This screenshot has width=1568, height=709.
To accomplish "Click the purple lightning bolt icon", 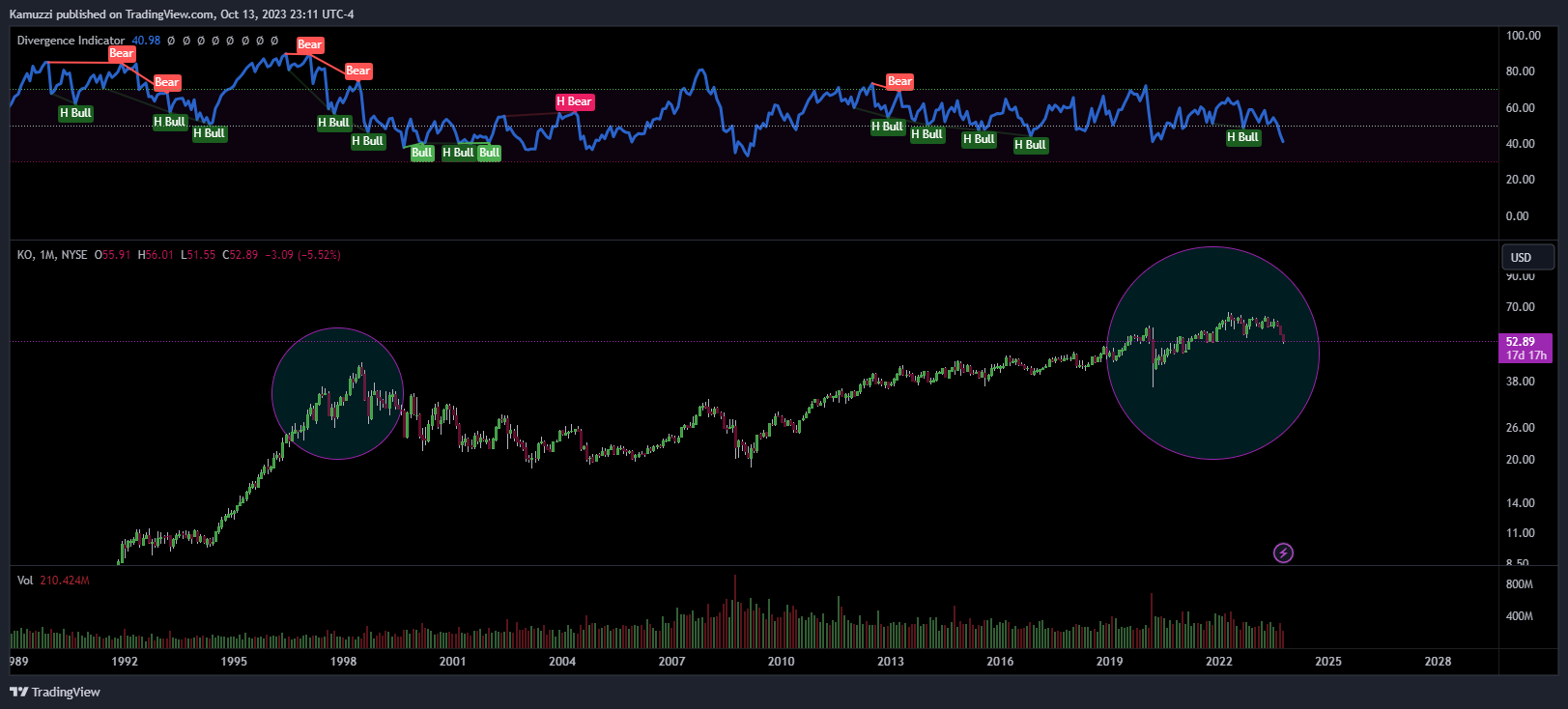I will pyautogui.click(x=1283, y=553).
